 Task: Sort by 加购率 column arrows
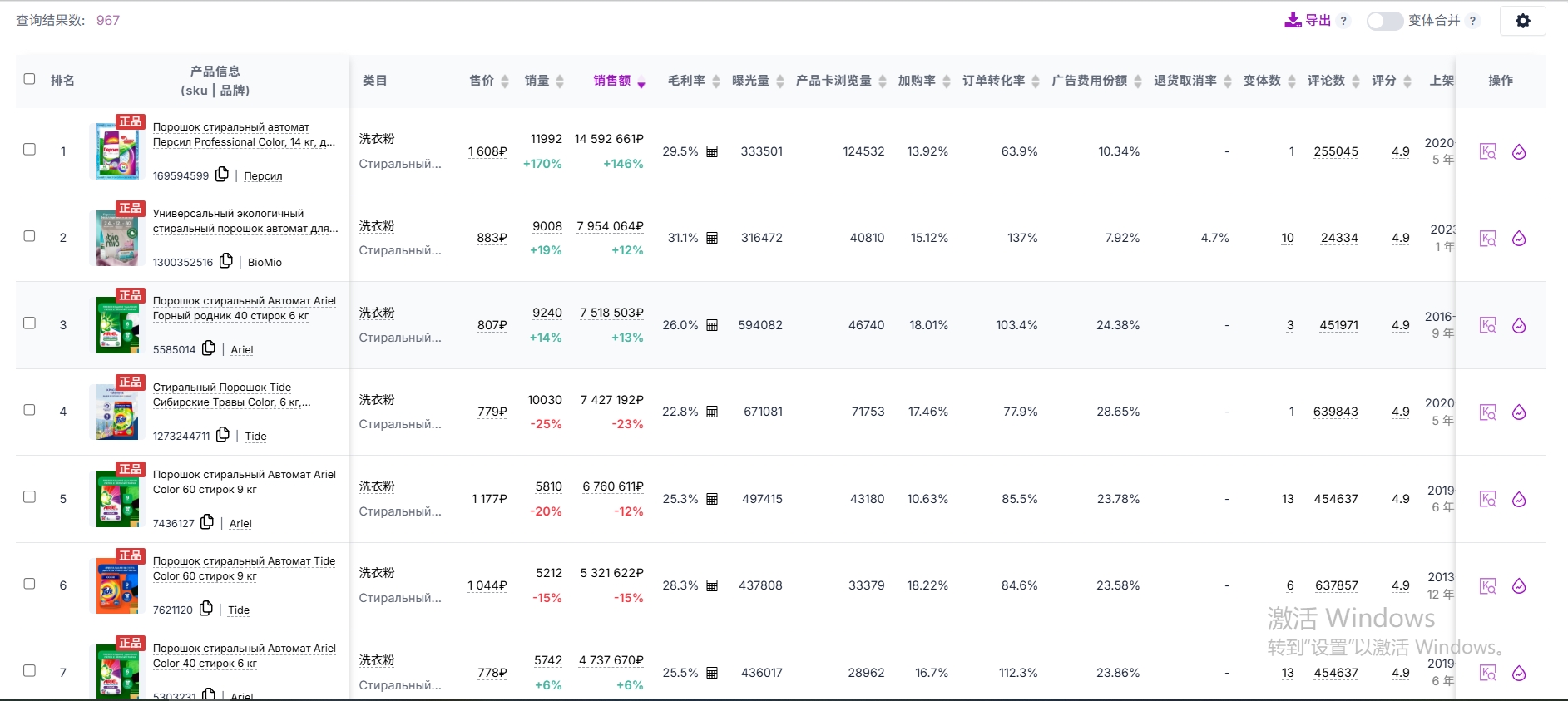tap(947, 81)
